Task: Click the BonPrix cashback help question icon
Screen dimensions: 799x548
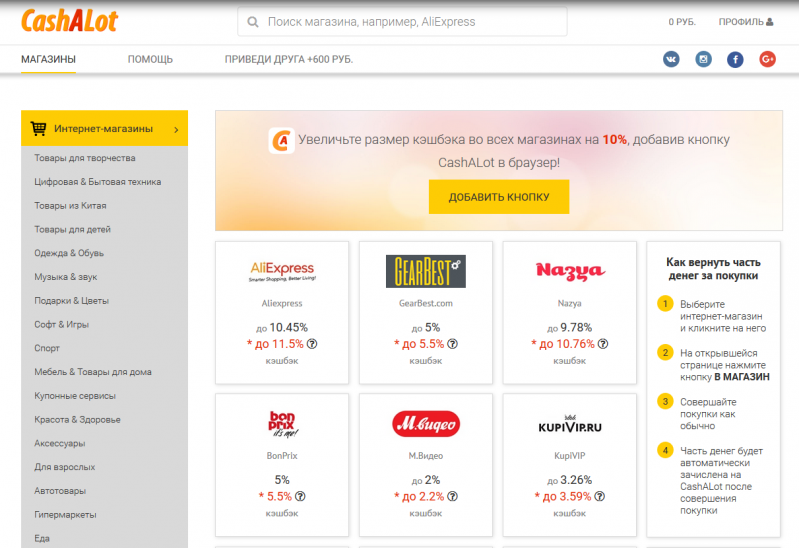Action: 300,496
